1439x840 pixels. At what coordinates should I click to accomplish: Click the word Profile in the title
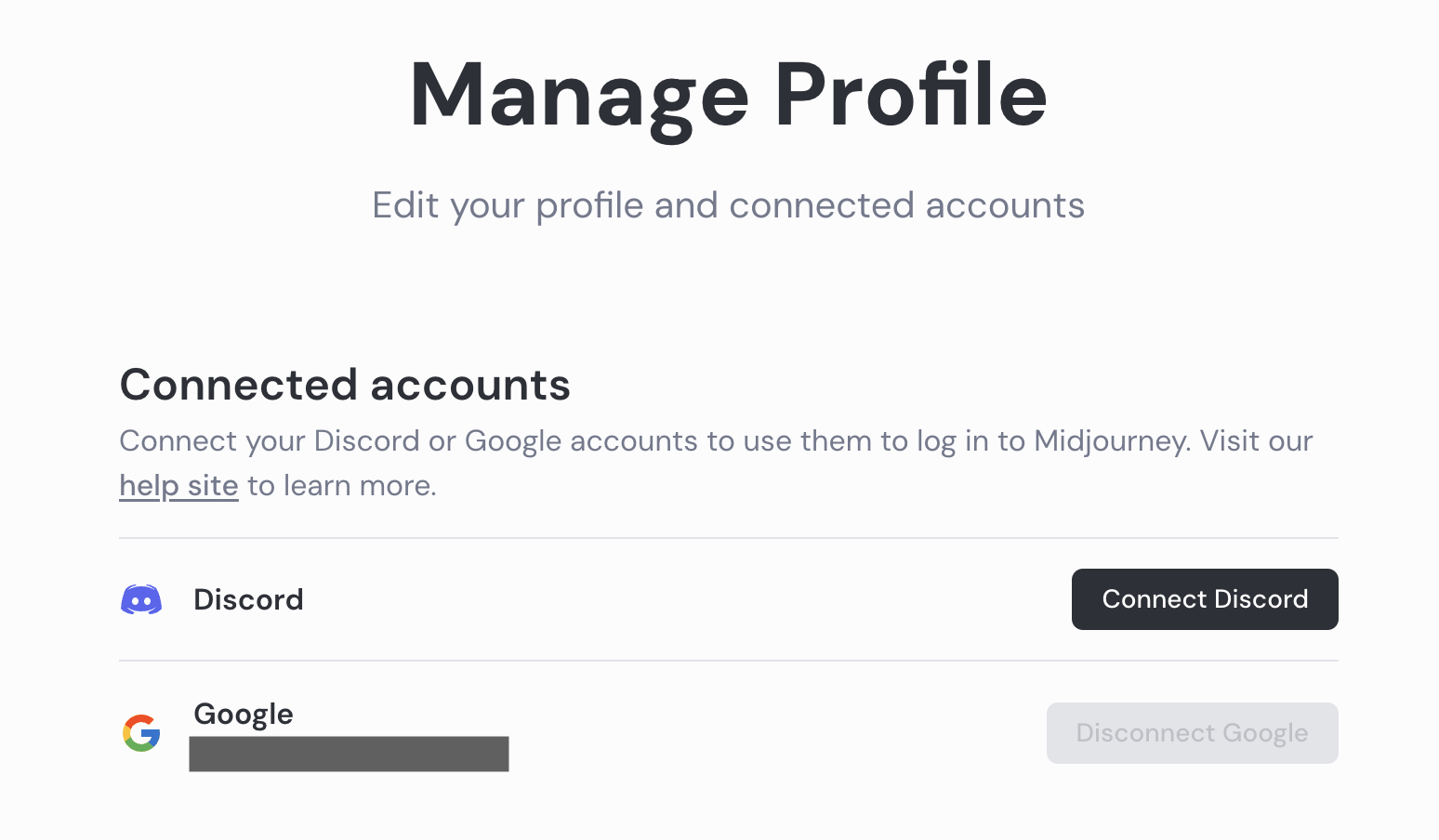911,96
